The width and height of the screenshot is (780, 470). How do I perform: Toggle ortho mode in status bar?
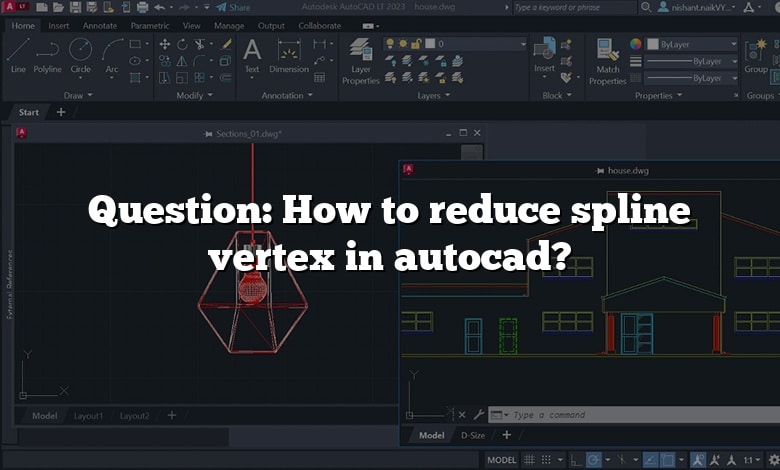(576, 460)
